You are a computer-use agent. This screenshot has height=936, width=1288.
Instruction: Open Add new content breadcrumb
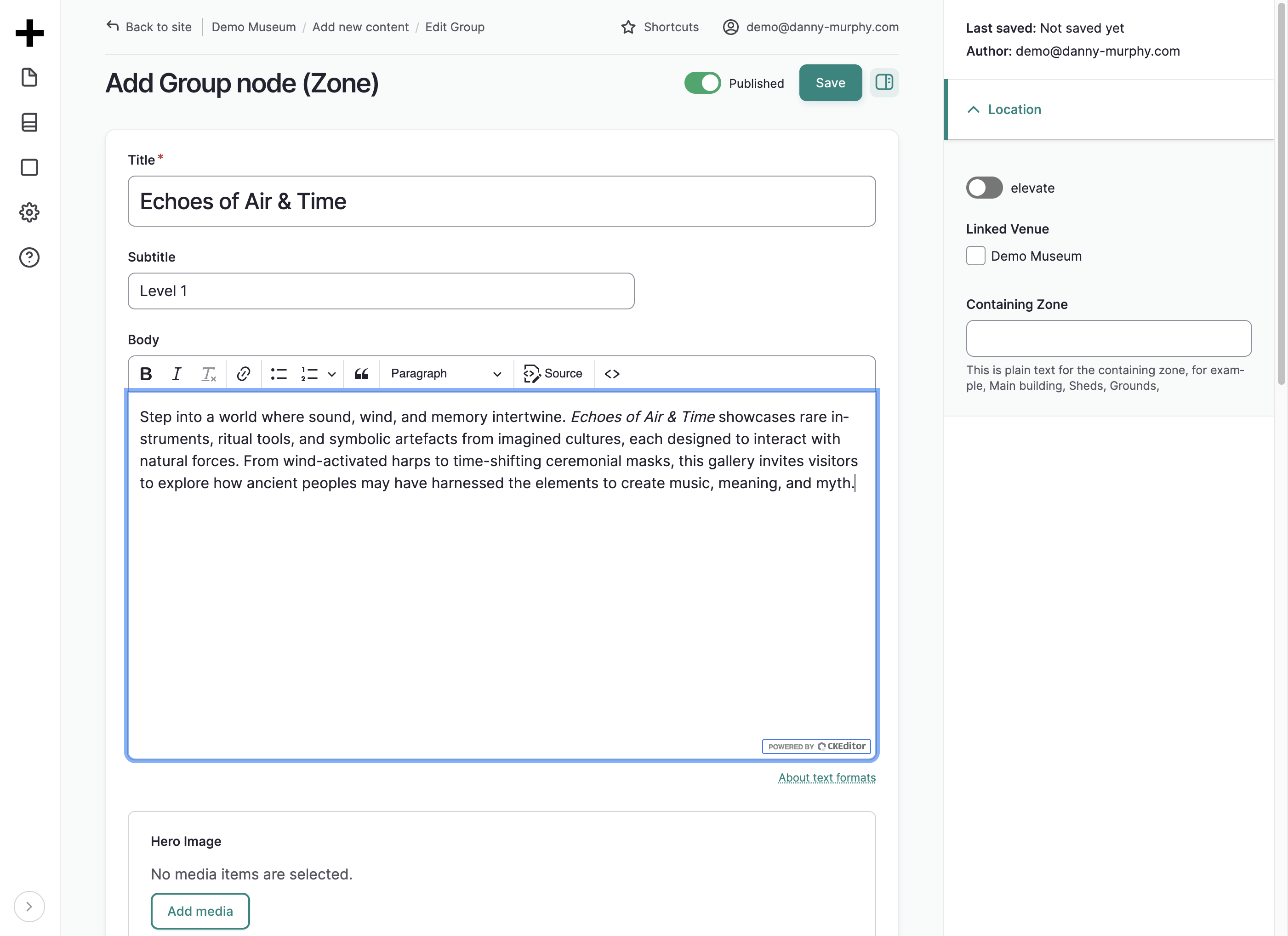tap(360, 27)
